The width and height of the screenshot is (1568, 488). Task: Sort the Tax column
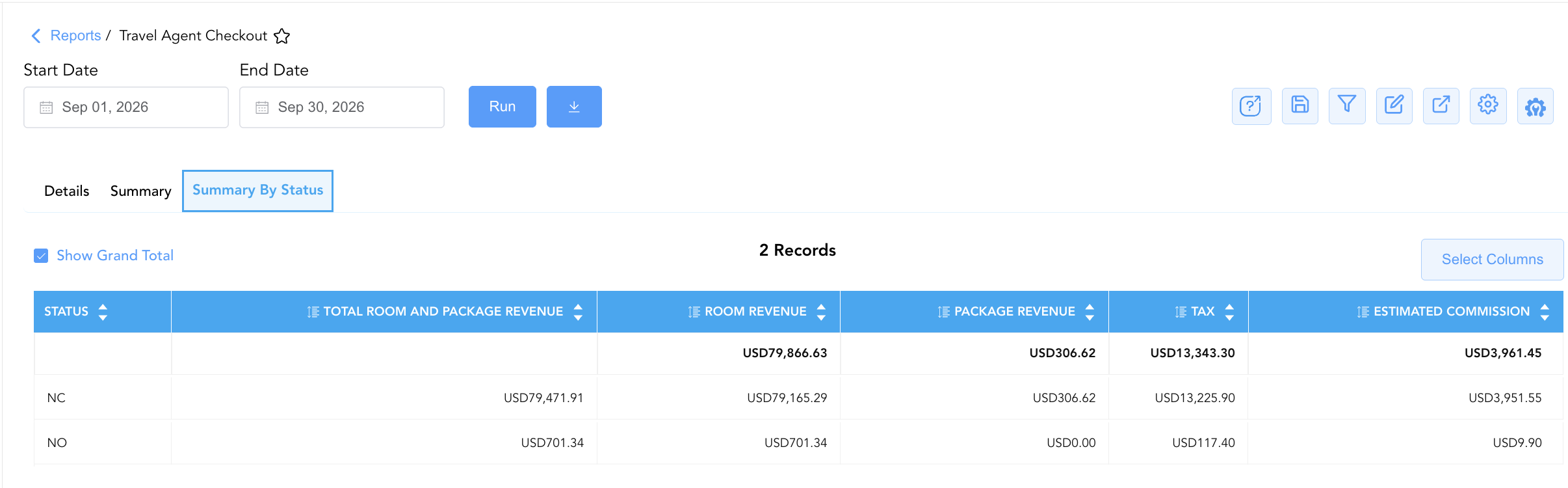click(x=1229, y=312)
